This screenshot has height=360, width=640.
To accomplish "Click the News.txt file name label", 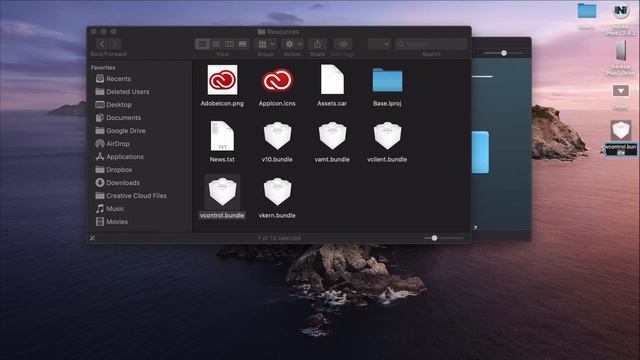I will (x=222, y=160).
